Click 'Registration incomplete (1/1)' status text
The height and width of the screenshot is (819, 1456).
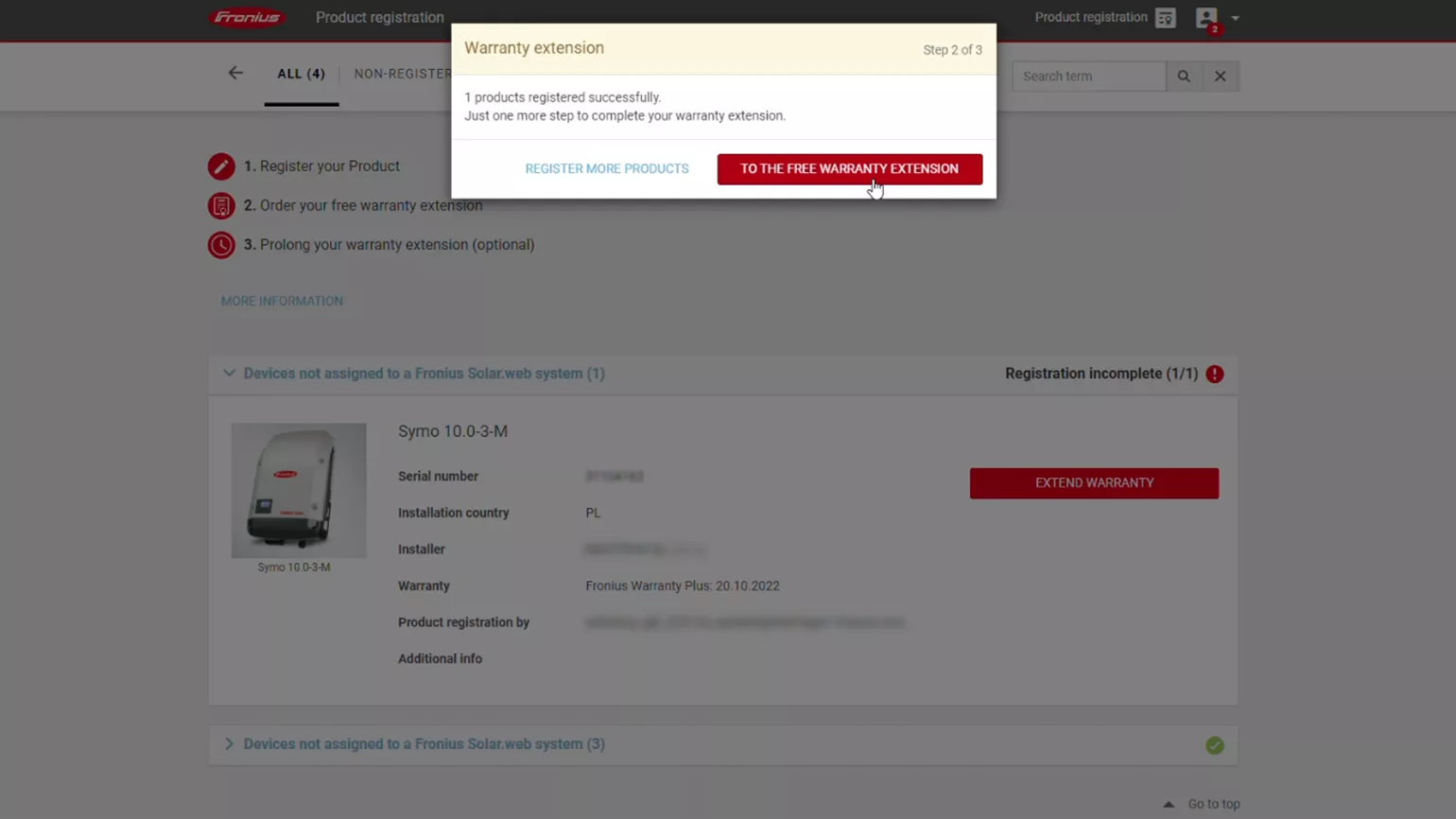pyautogui.click(x=1101, y=374)
